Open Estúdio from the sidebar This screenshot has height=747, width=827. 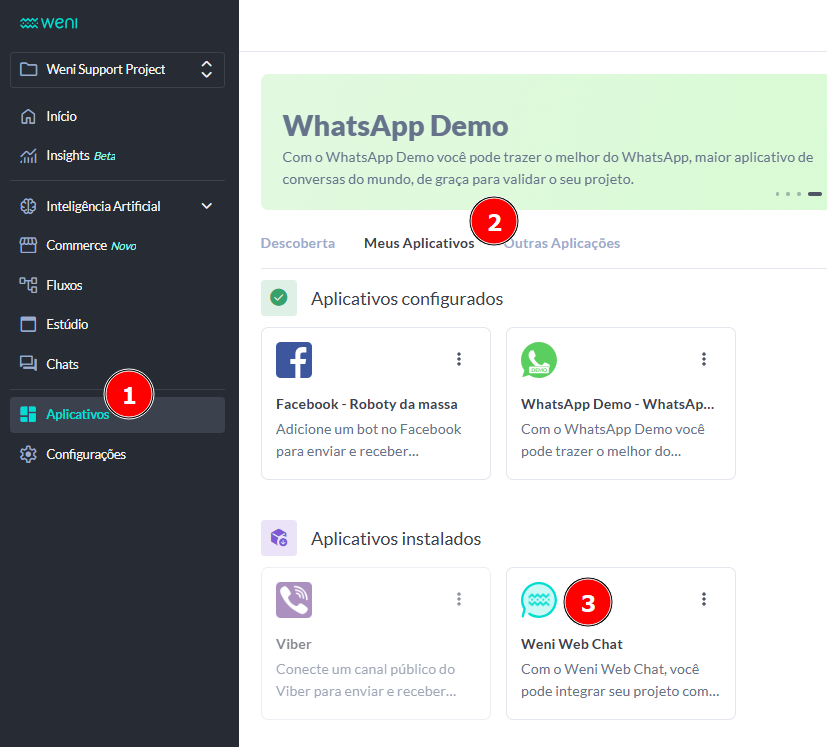click(x=67, y=324)
